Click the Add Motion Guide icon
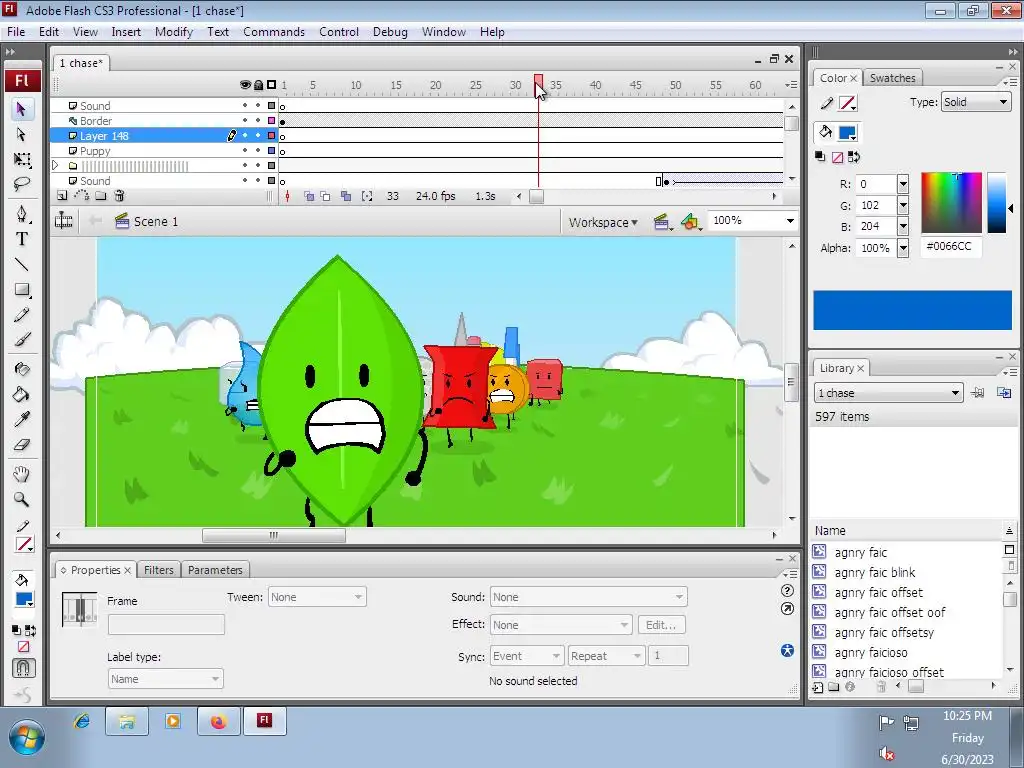The width and height of the screenshot is (1024, 768). (82, 195)
